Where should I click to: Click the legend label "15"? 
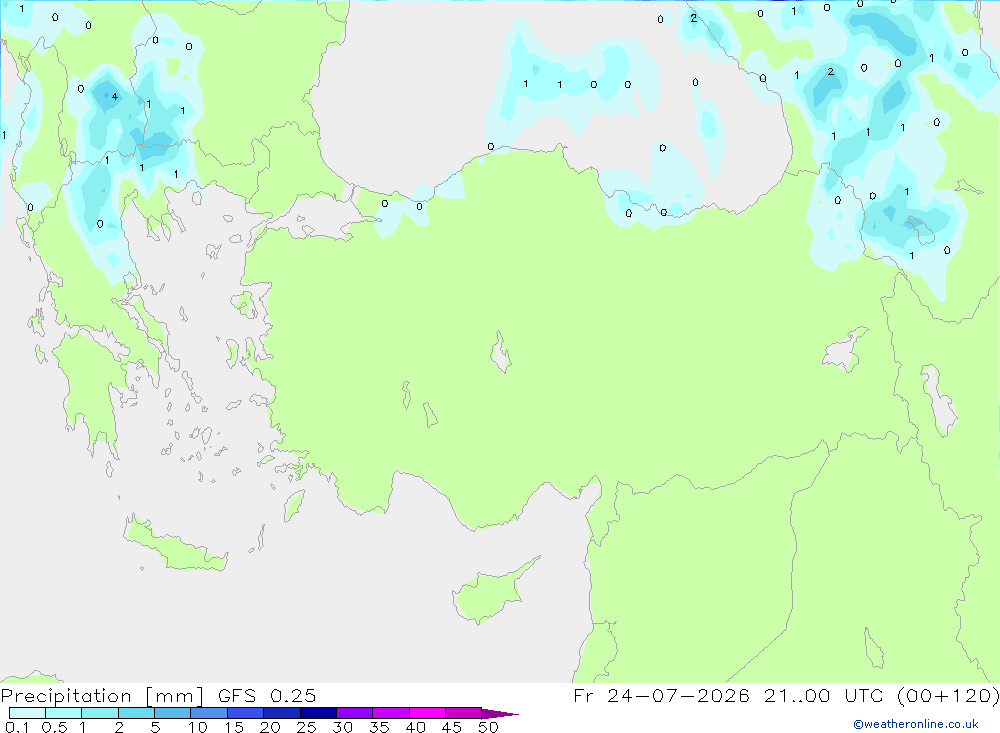coord(234,727)
